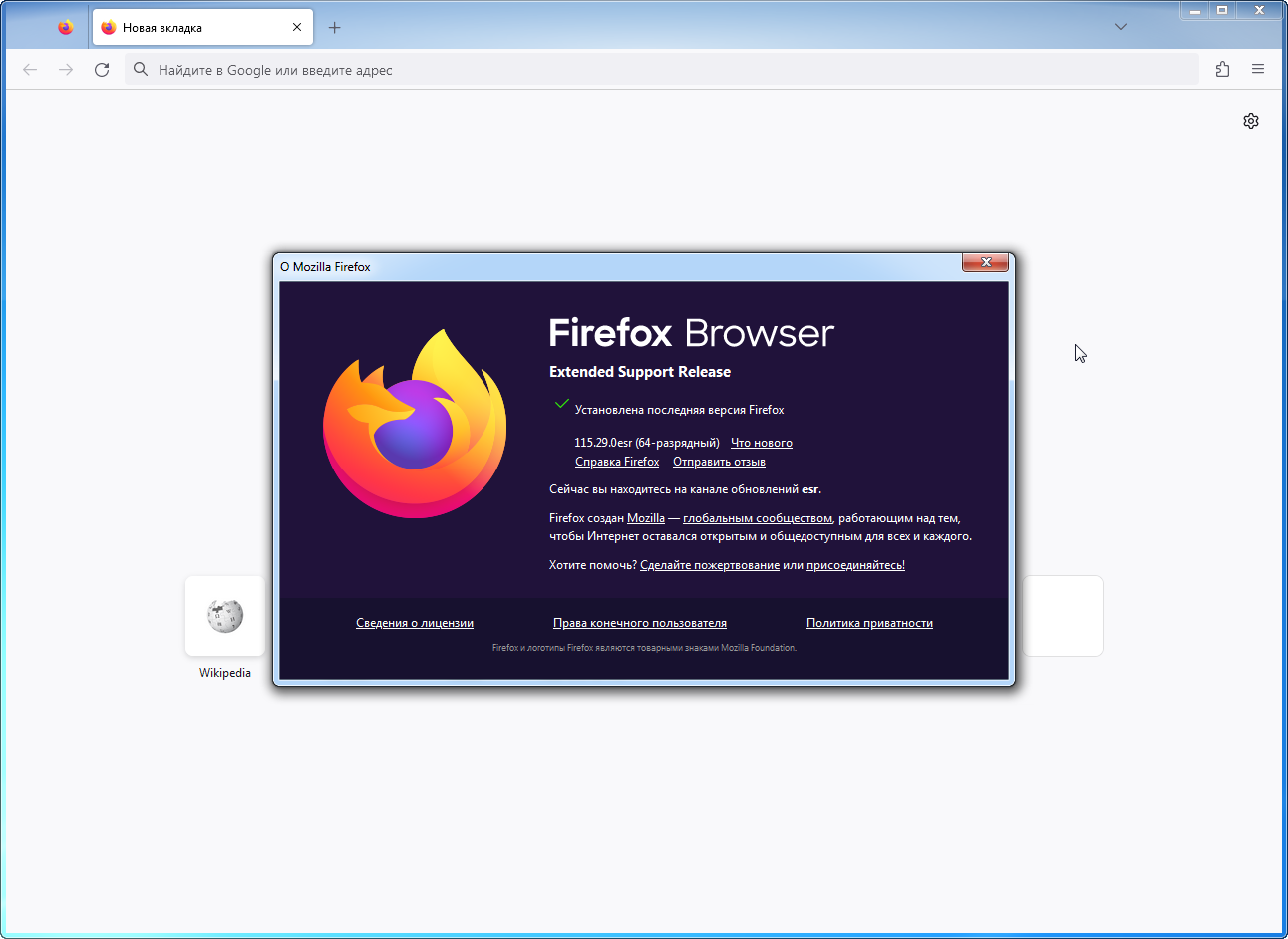Select the Новая вкладка tab

203,28
